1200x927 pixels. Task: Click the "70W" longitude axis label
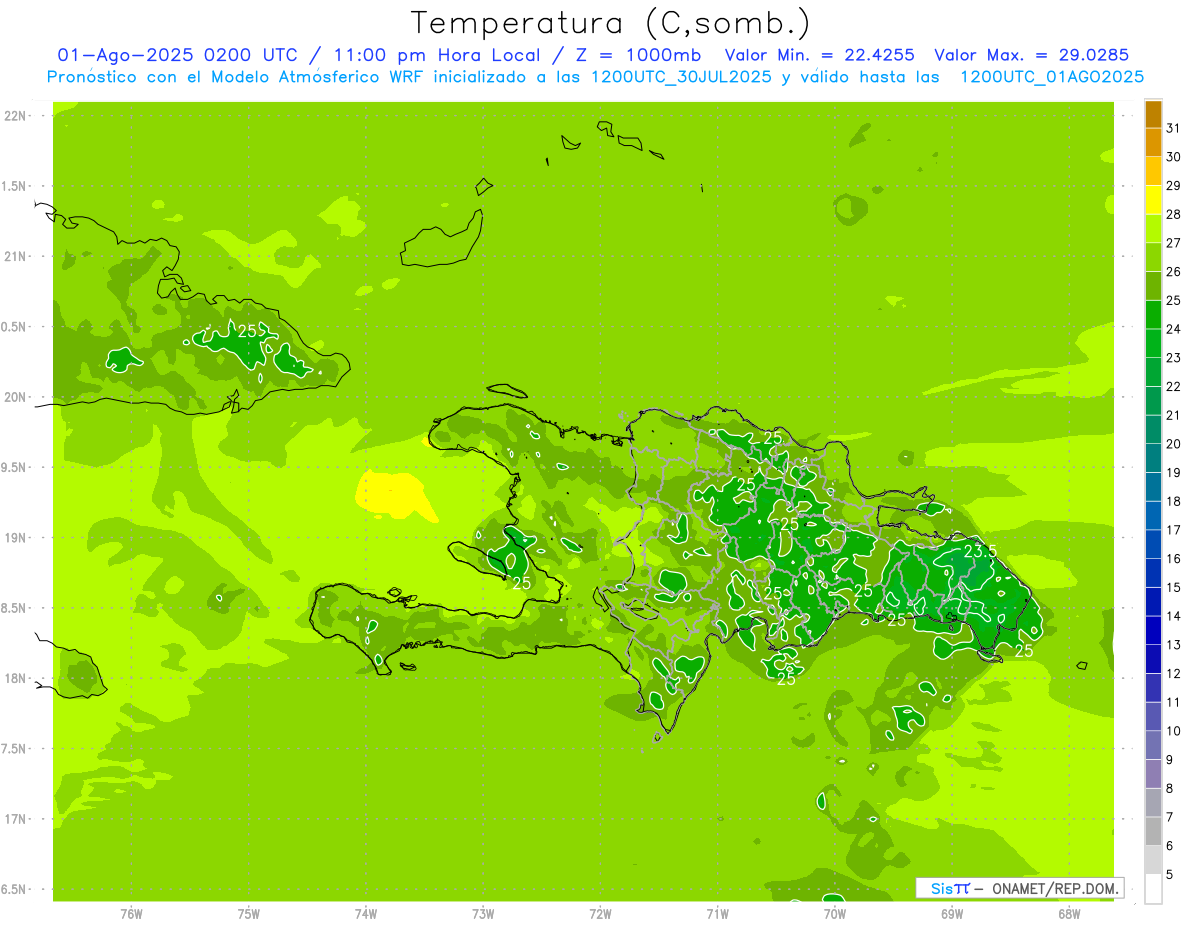(x=835, y=913)
